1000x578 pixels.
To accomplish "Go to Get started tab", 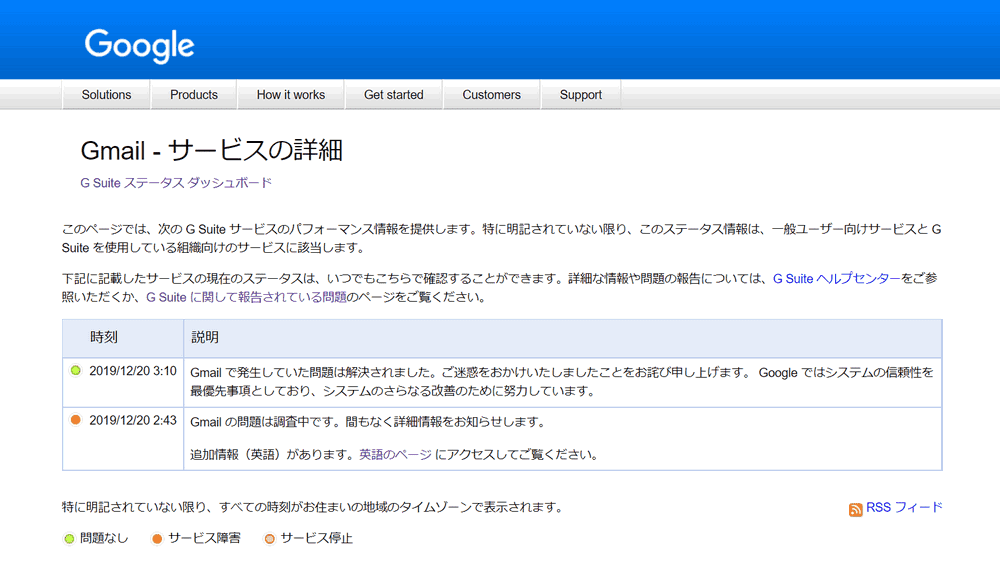I will click(x=393, y=94).
